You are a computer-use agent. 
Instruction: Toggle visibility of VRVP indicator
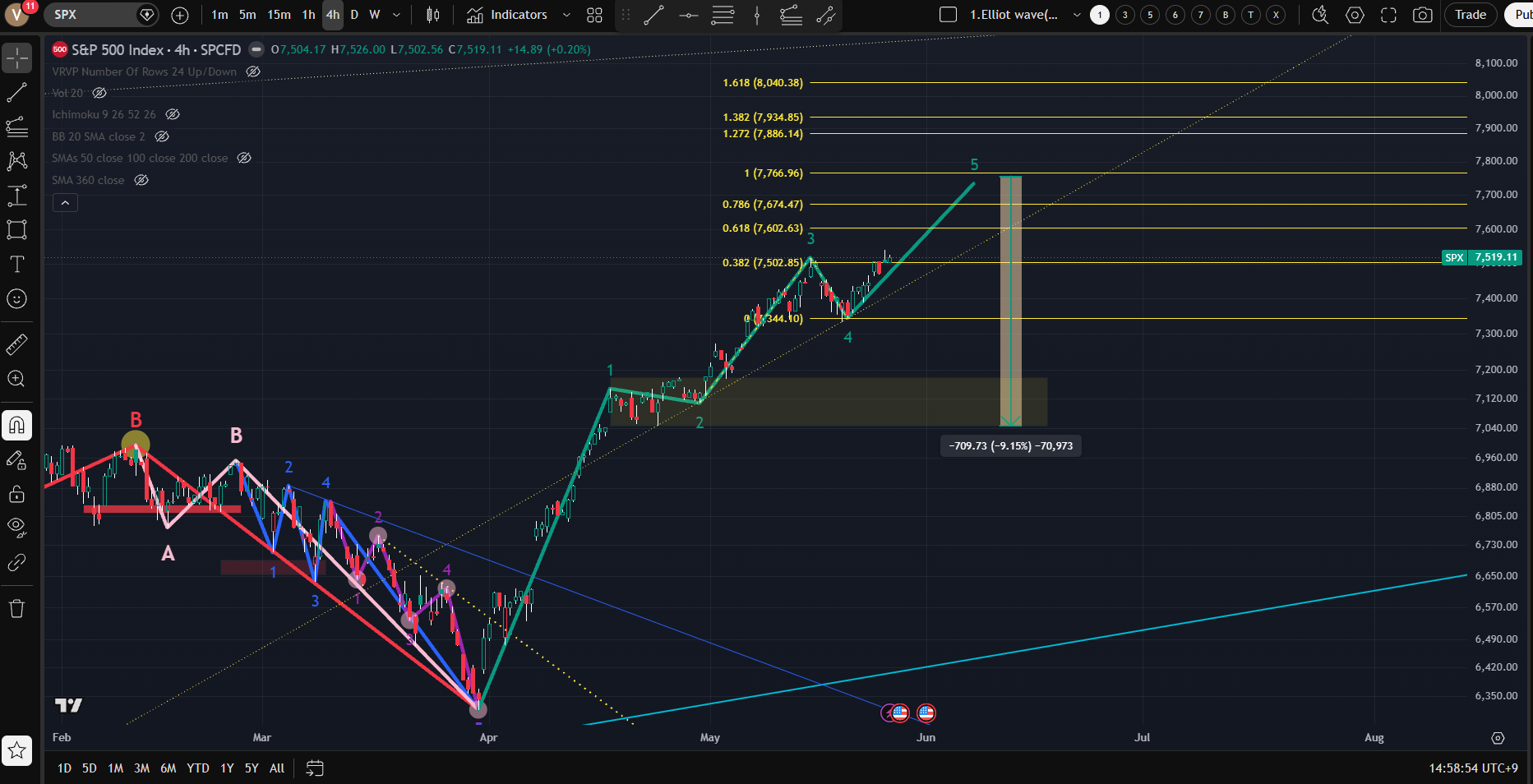tap(253, 71)
